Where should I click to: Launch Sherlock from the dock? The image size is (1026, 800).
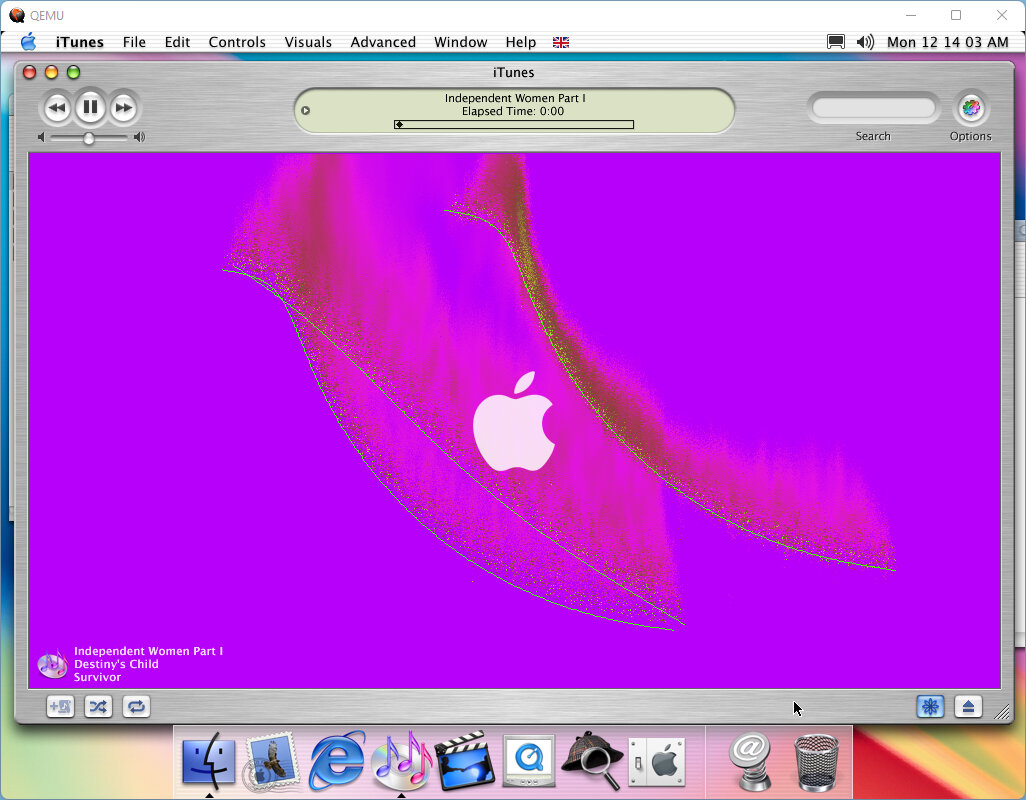[591, 762]
